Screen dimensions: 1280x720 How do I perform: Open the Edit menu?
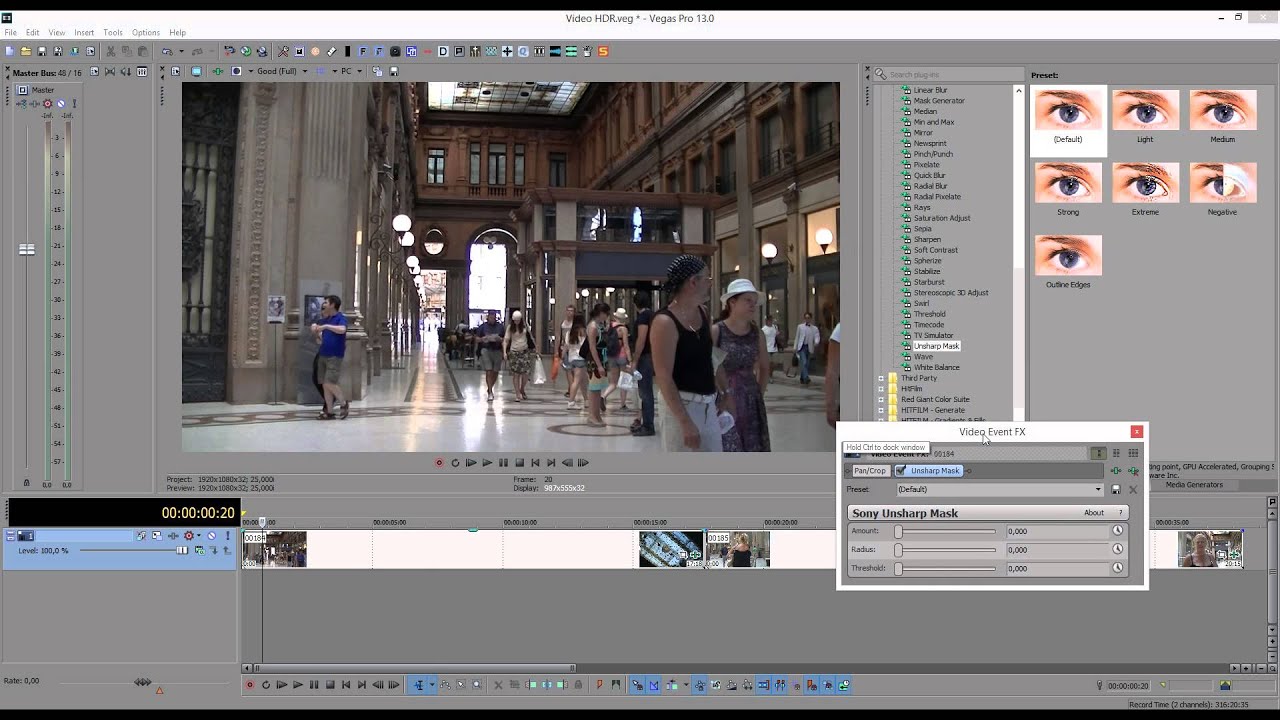click(33, 33)
